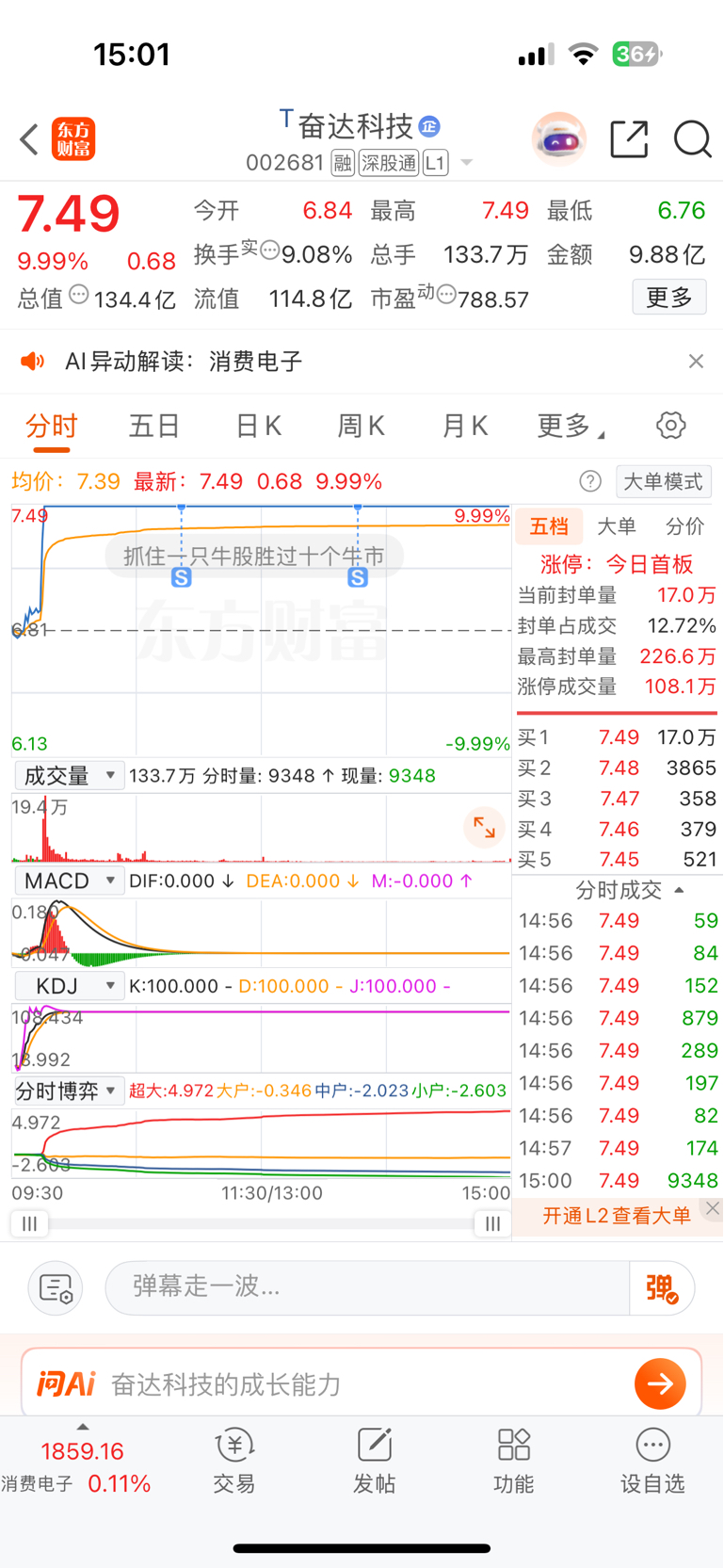724x1568 pixels.
Task: Tap the info icon beside 总值
Action: pyautogui.click(x=79, y=295)
